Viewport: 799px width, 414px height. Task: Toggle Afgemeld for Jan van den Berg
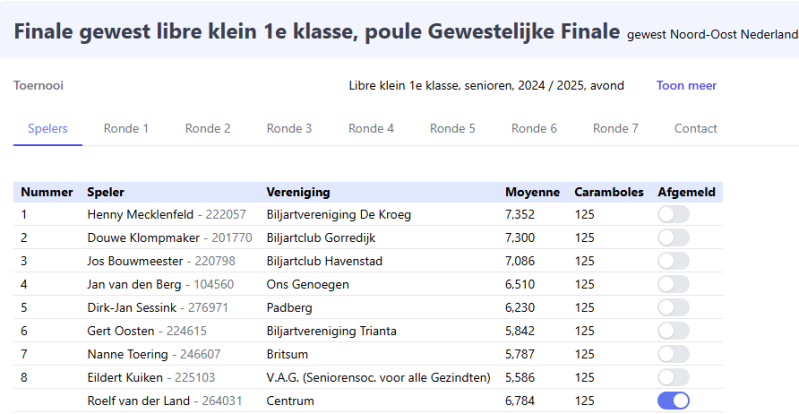click(673, 284)
